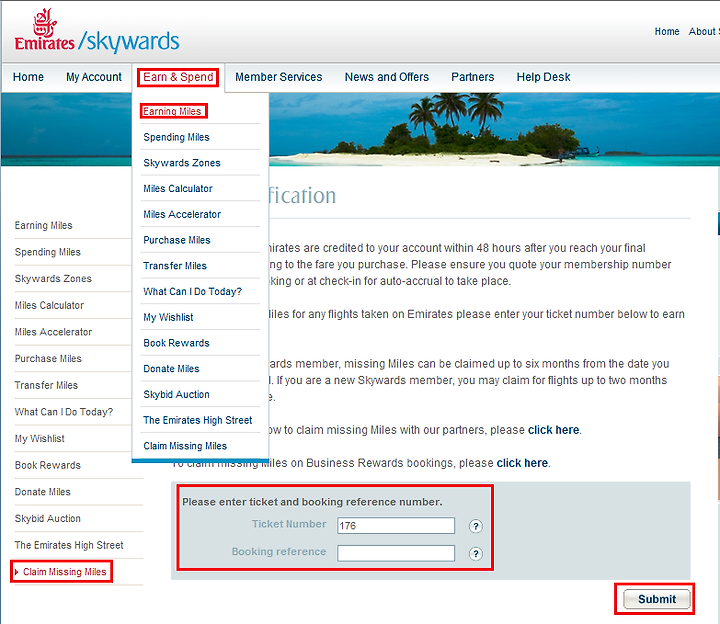Viewport: 720px width, 624px height.
Task: Open Skybid Auction from the dropdown menu
Action: (x=176, y=394)
